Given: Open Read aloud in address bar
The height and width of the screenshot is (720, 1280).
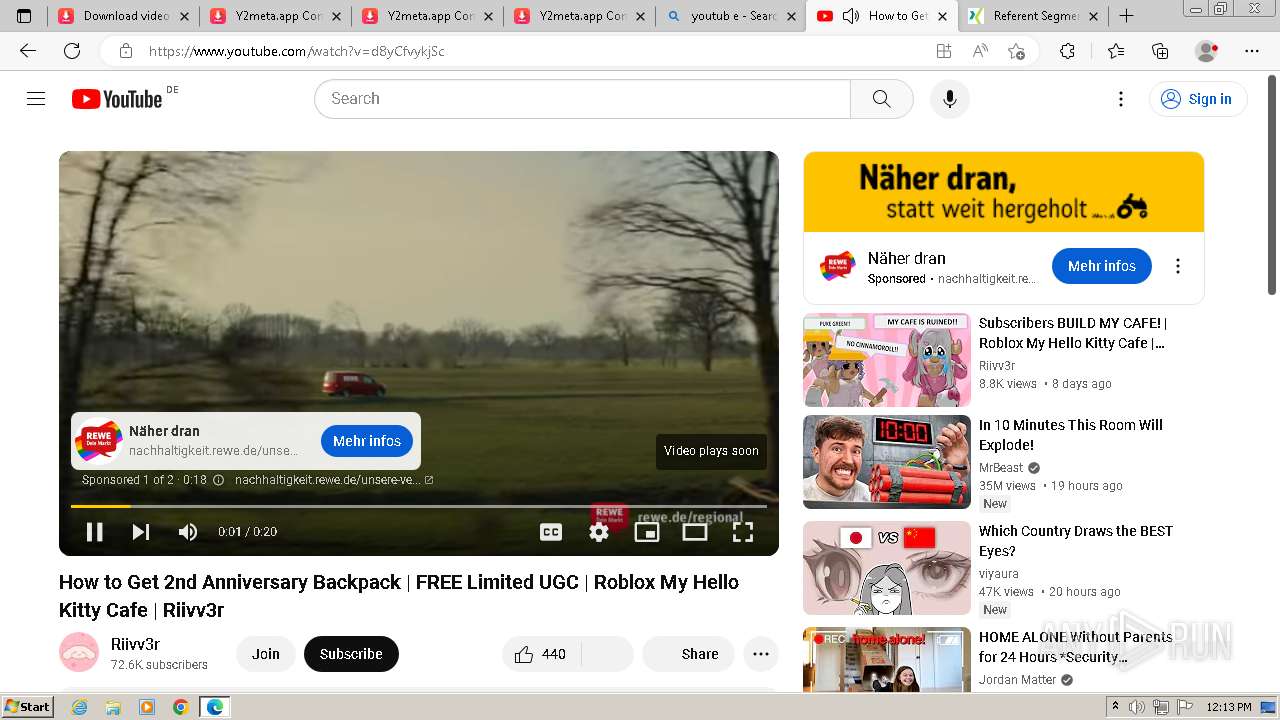Looking at the screenshot, I should point(980,51).
